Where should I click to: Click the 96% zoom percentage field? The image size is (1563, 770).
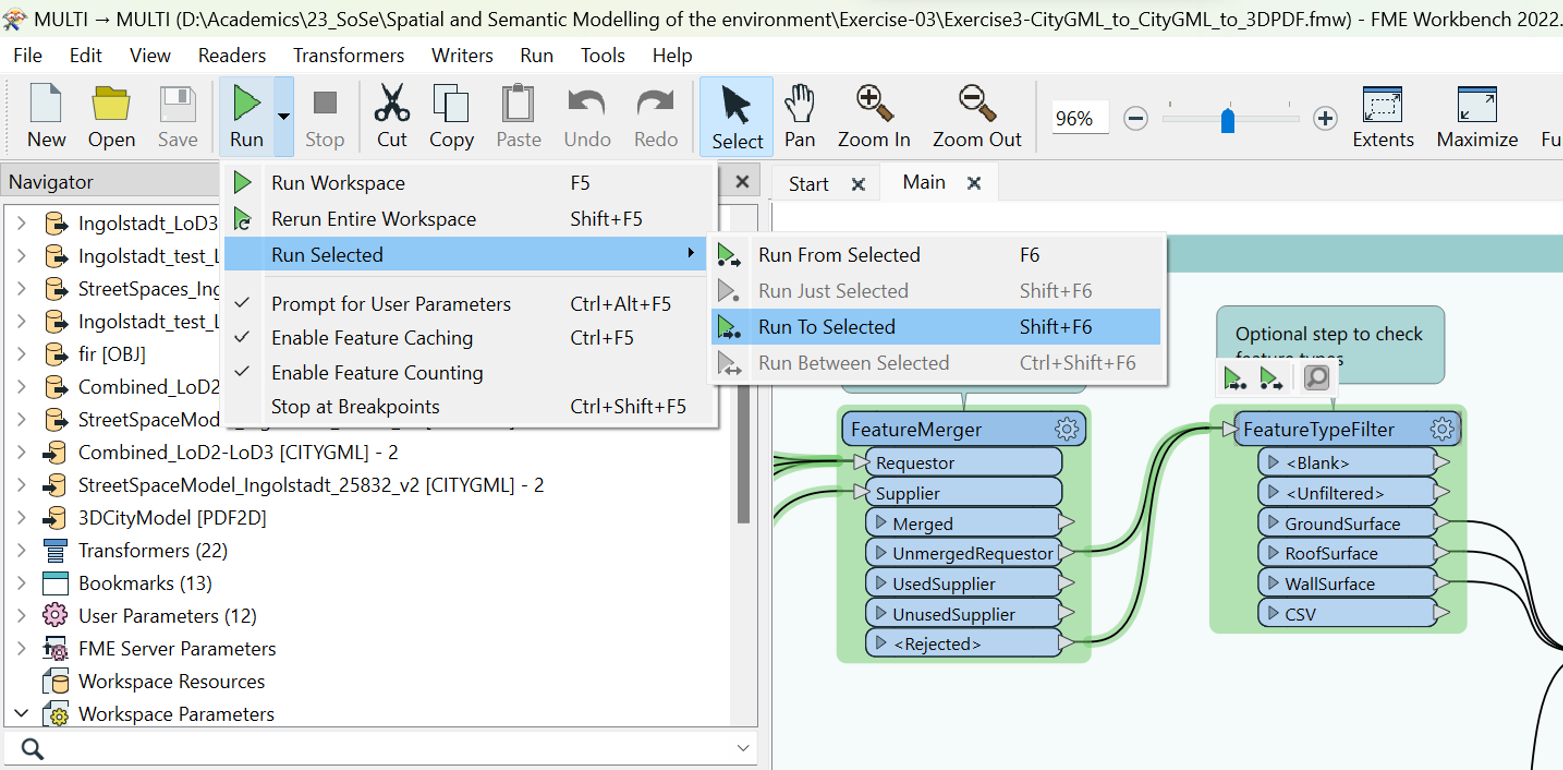(x=1080, y=119)
